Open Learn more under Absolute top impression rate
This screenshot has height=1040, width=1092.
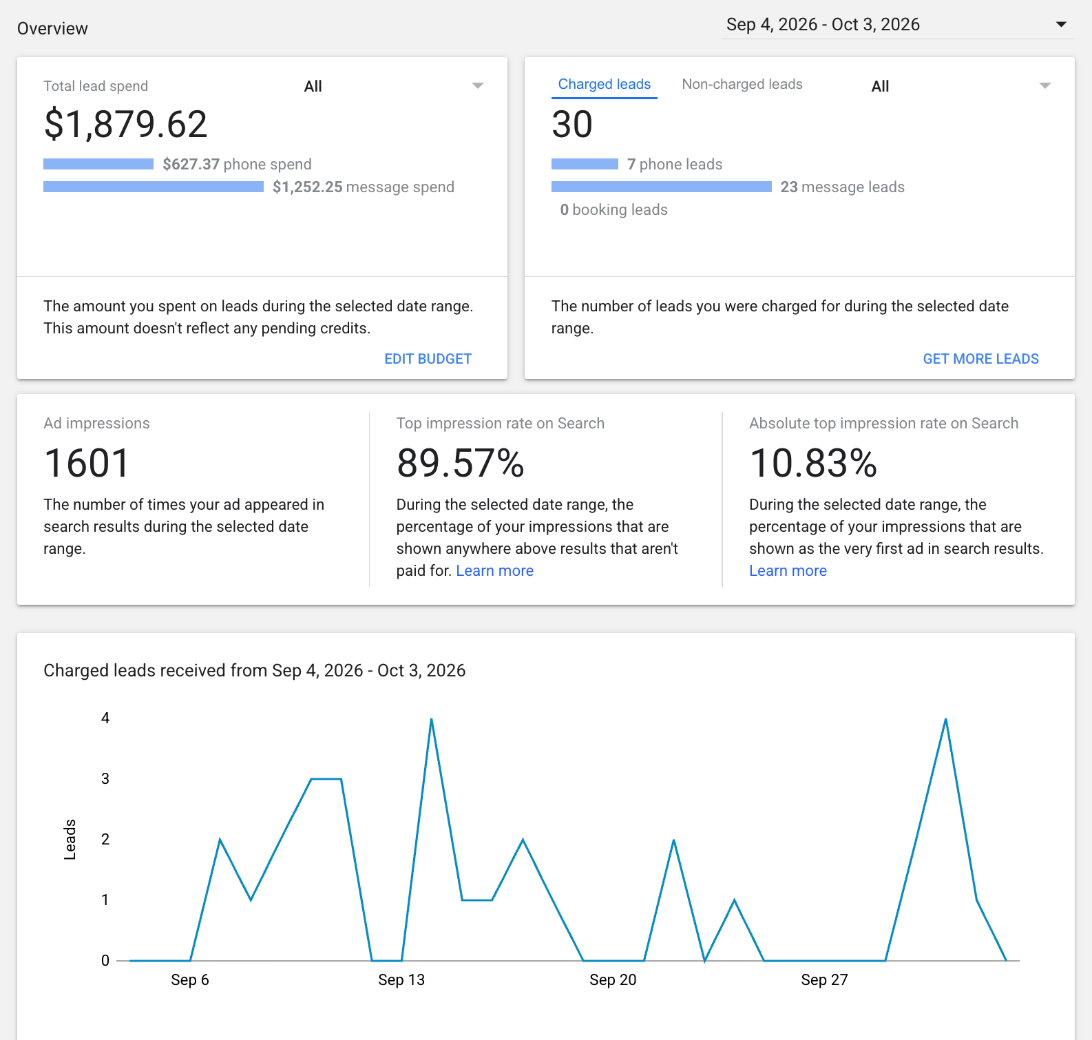[x=788, y=571]
